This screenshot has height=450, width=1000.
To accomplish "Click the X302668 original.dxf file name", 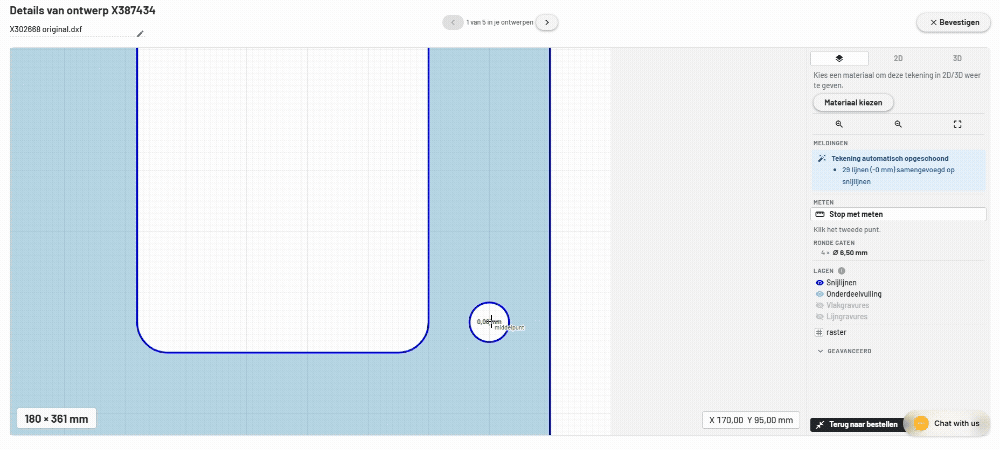I will pyautogui.click(x=45, y=29).
